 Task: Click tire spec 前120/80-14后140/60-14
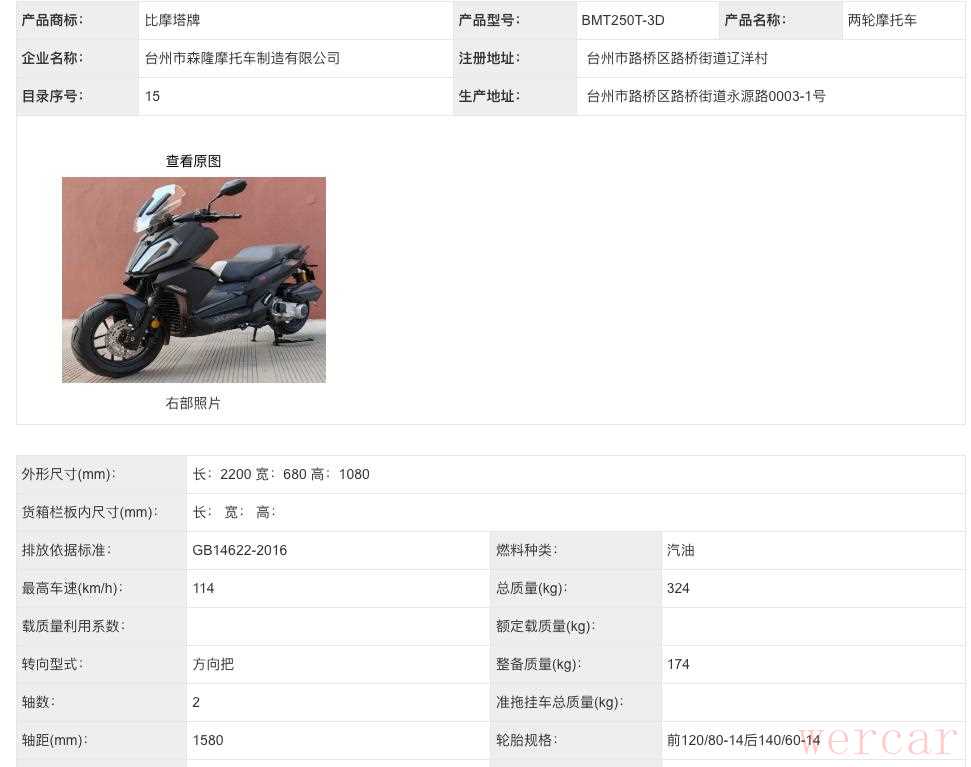click(743, 740)
